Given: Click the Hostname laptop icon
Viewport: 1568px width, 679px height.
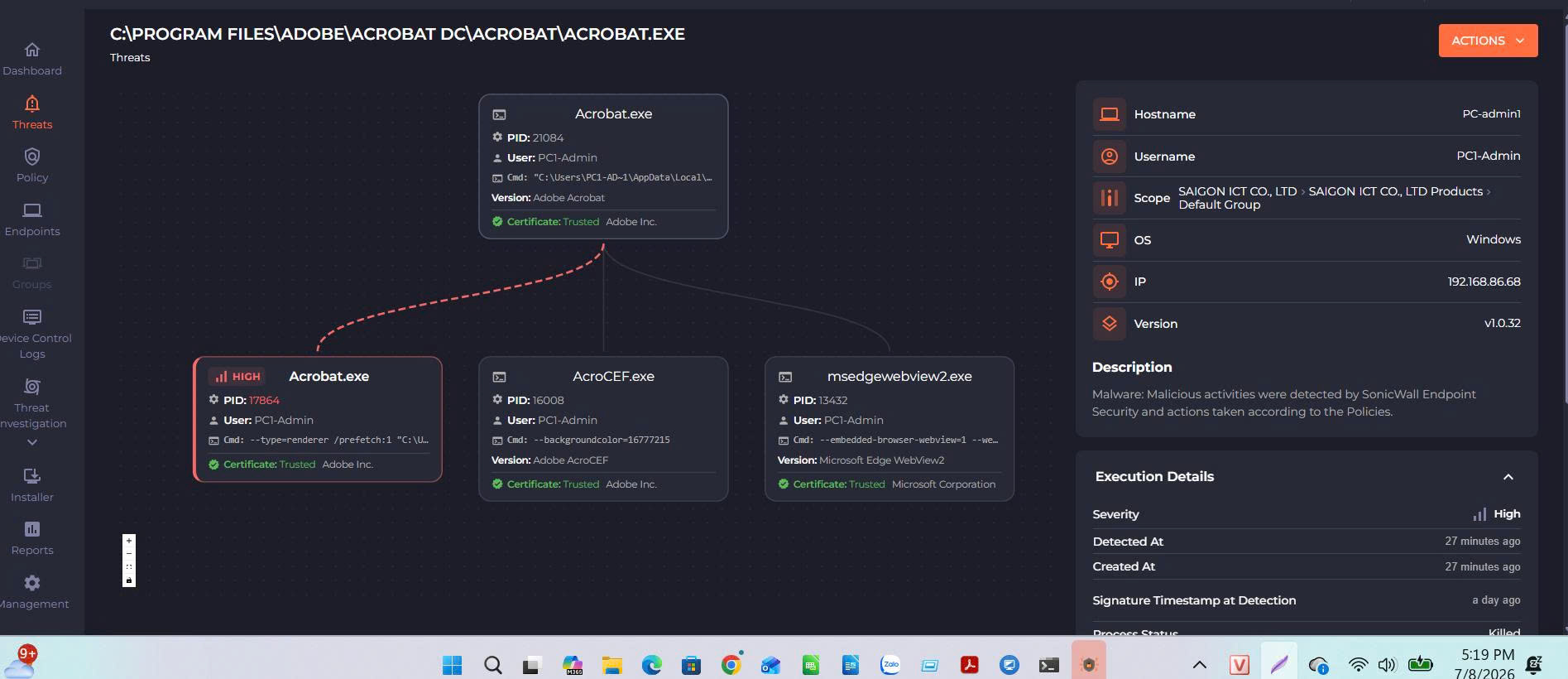Looking at the screenshot, I should (1109, 114).
